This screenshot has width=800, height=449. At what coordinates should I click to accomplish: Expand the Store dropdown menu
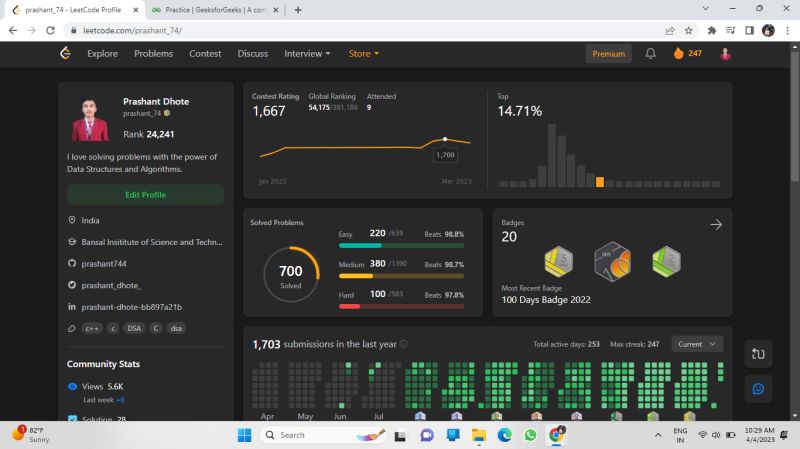[364, 54]
